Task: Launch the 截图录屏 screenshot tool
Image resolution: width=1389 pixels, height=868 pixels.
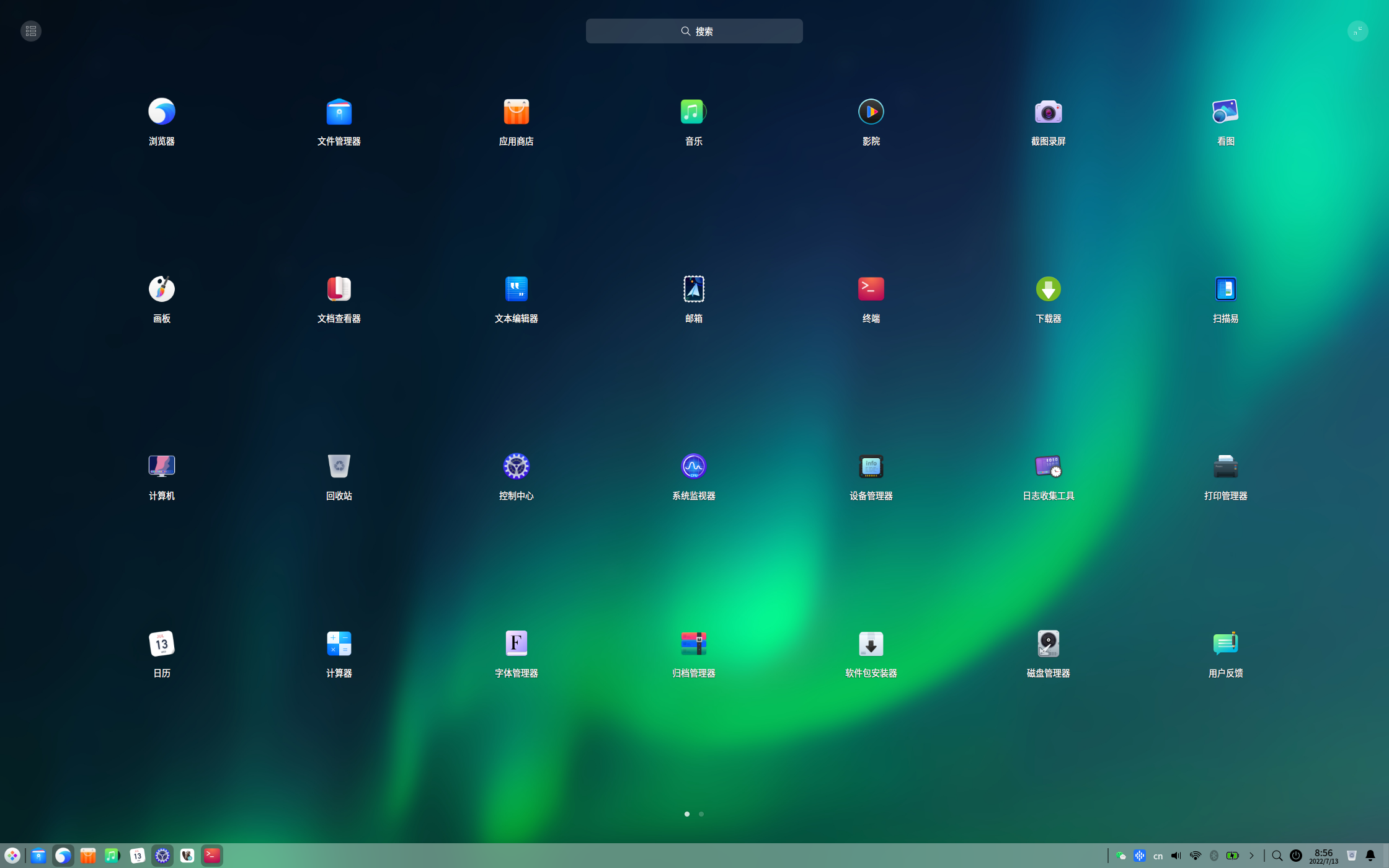Action: coord(1048,112)
